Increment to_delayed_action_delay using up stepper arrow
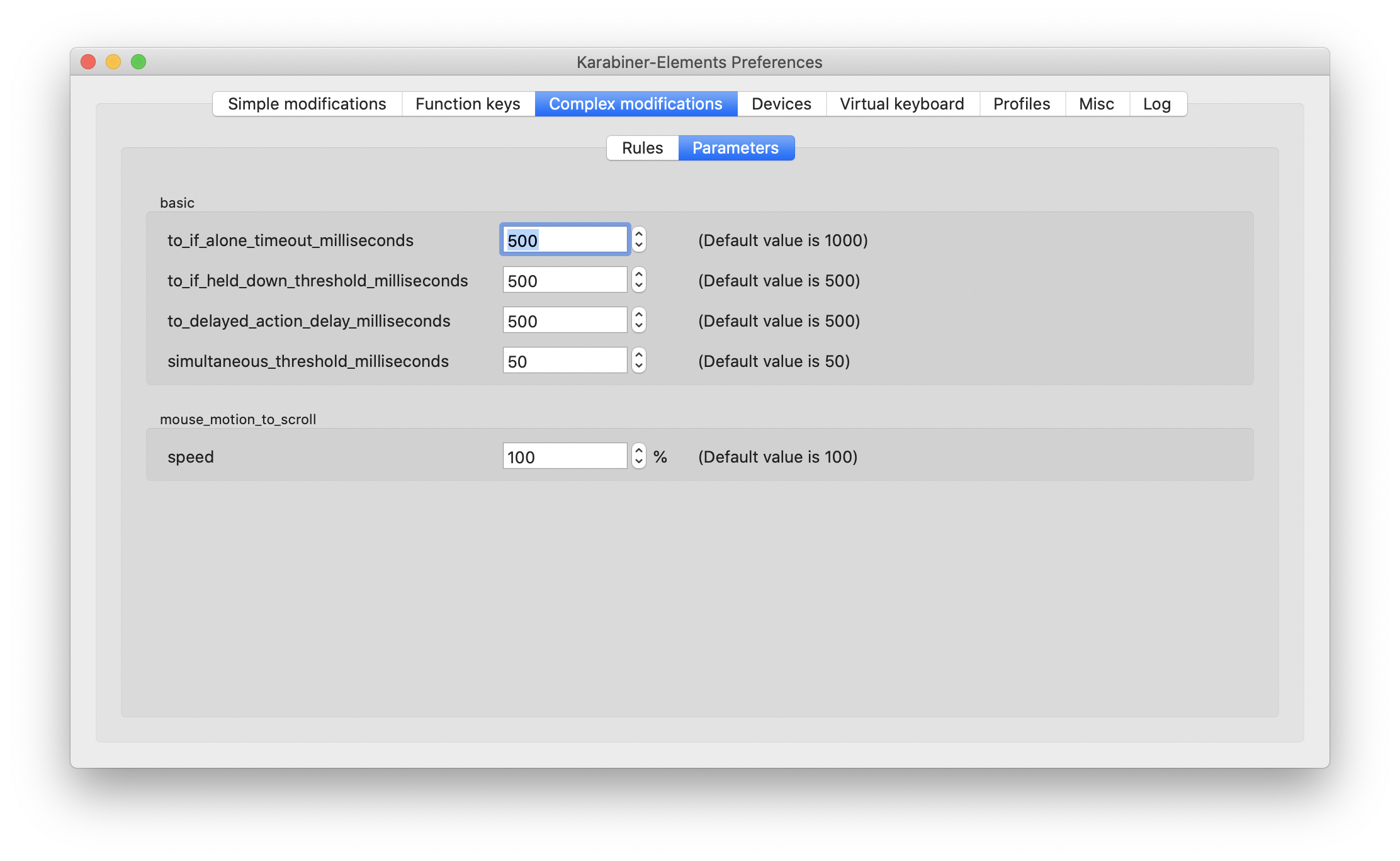The height and width of the screenshot is (861, 1400). coord(639,314)
